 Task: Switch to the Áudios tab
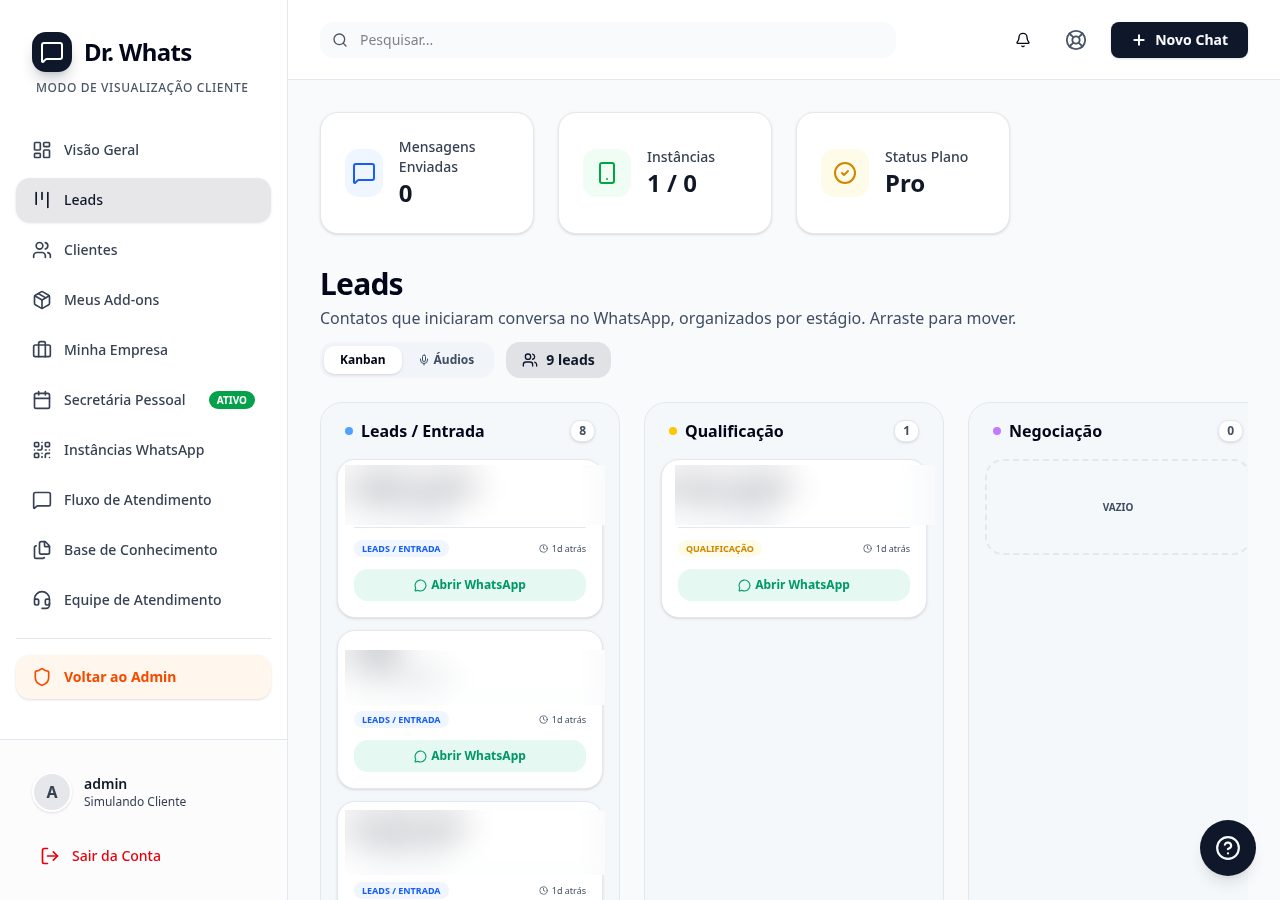coord(446,360)
